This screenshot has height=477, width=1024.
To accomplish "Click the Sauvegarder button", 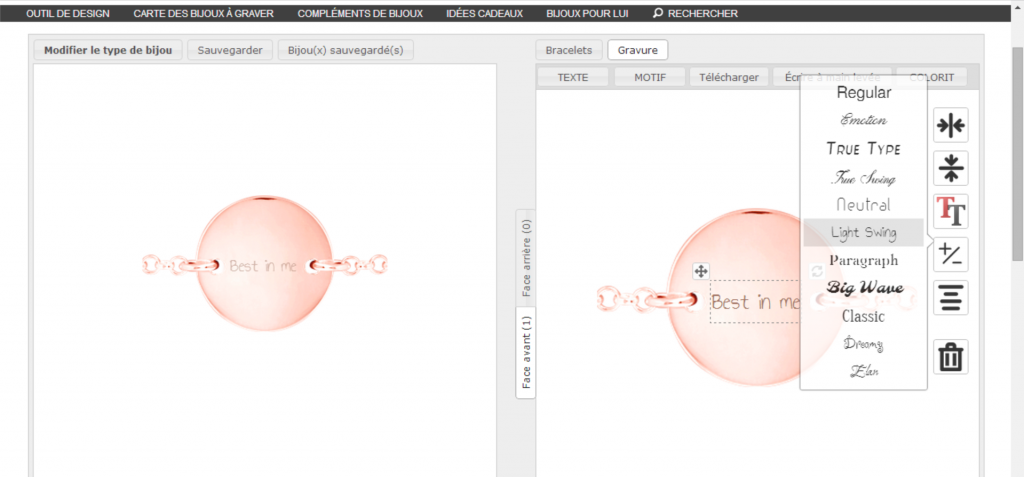I will coord(230,50).
